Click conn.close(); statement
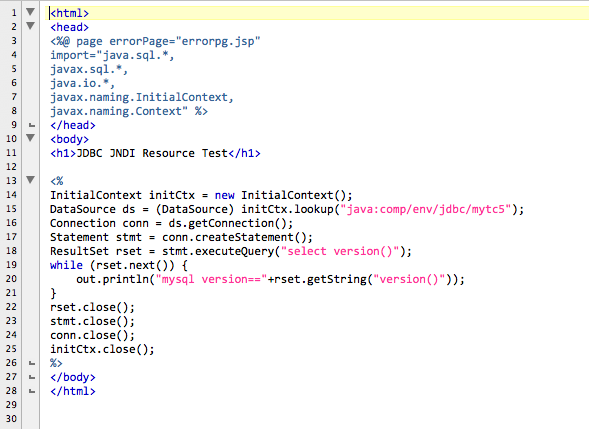Viewport: 589px width, 429px height. point(92,335)
